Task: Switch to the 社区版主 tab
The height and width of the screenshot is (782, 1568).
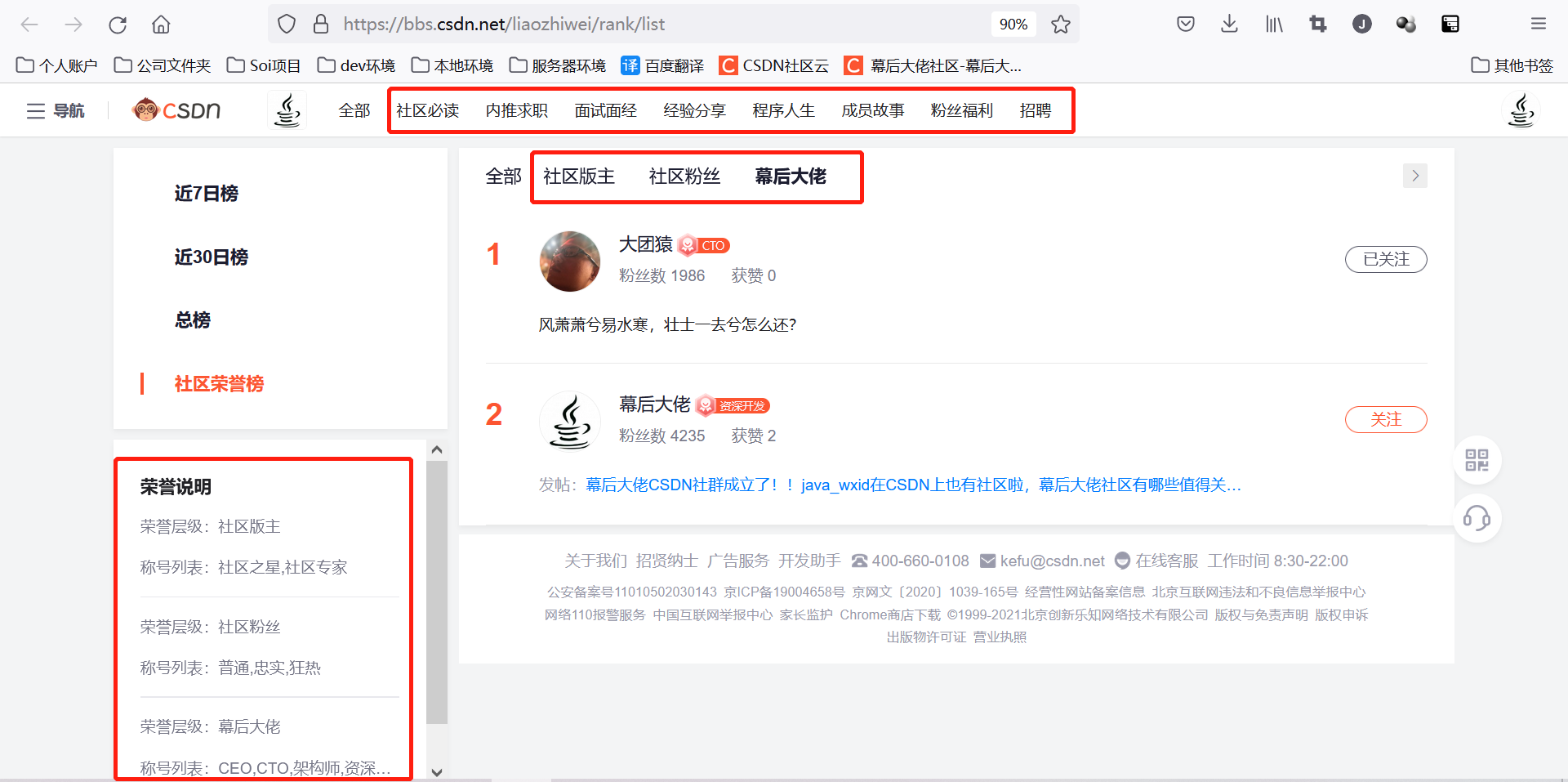Action: [x=581, y=176]
